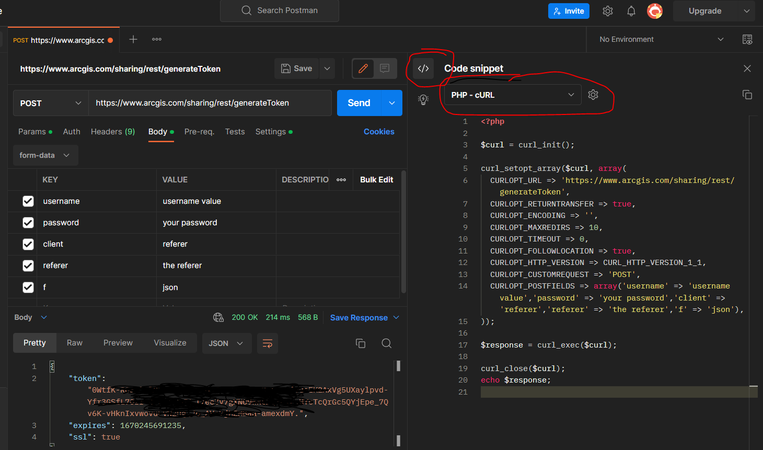The width and height of the screenshot is (763, 450).
Task: Click the Upgrade button
Action: click(x=705, y=11)
